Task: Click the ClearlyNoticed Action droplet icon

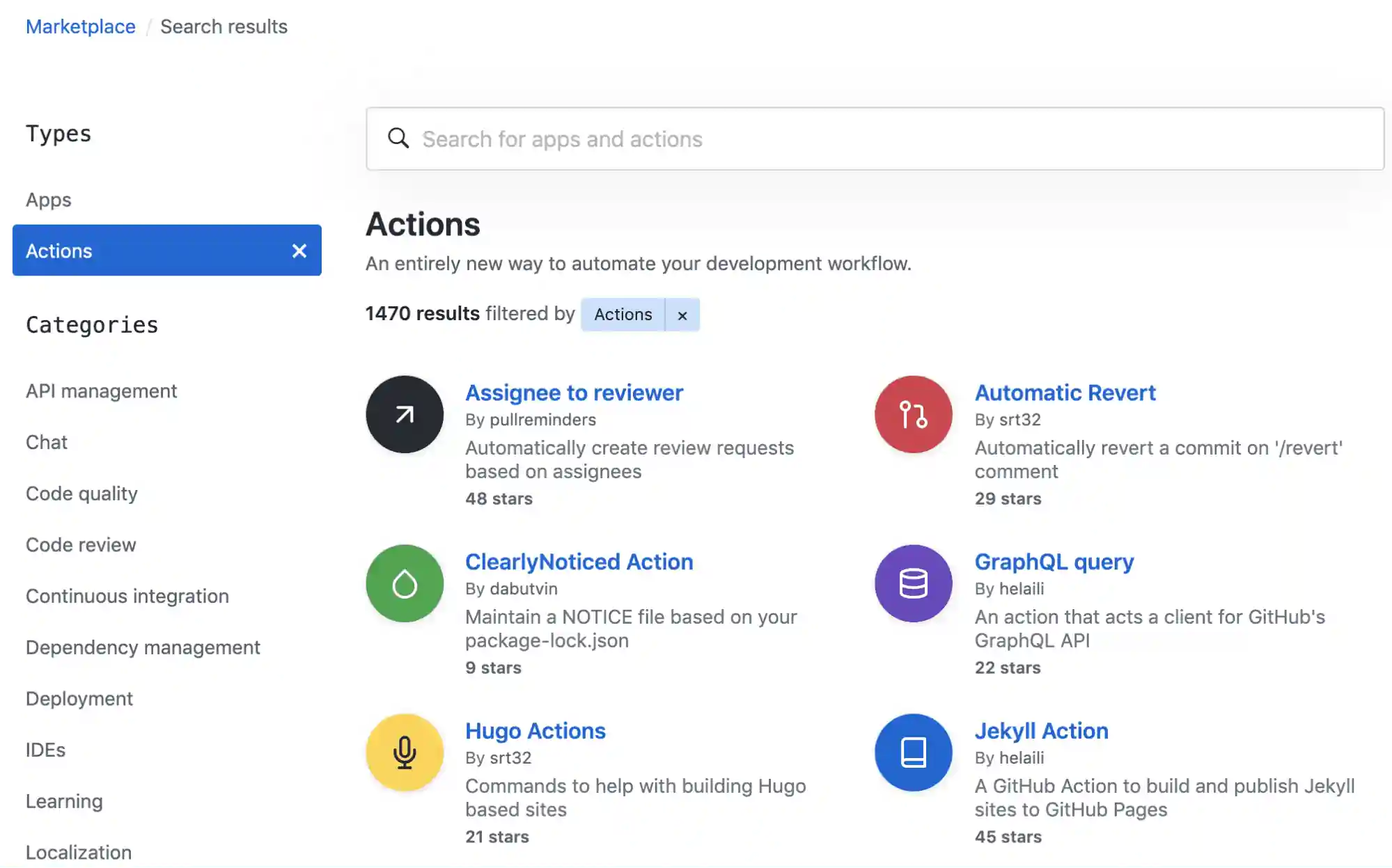Action: click(405, 583)
